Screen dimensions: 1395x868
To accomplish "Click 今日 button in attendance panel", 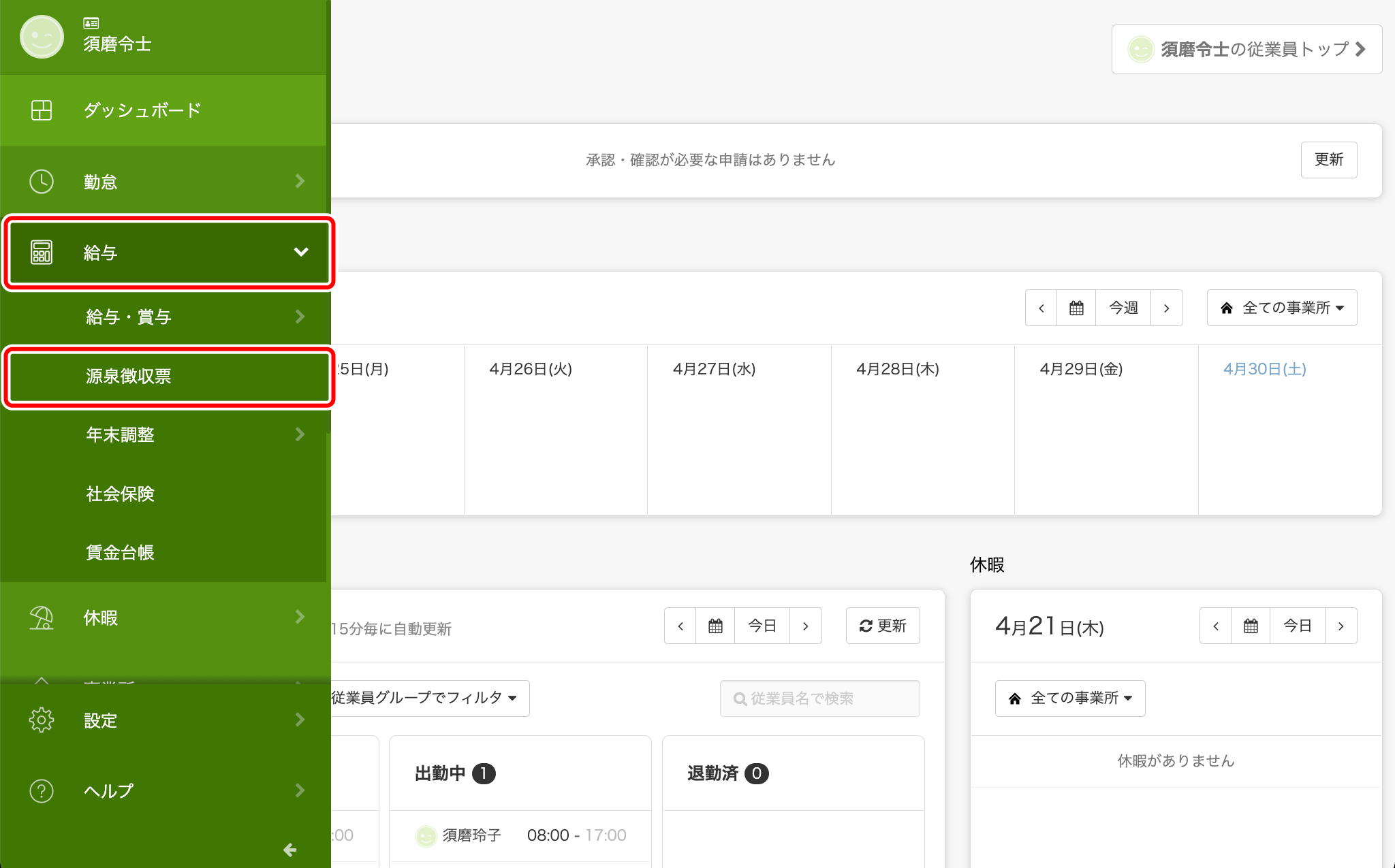I will click(x=762, y=626).
